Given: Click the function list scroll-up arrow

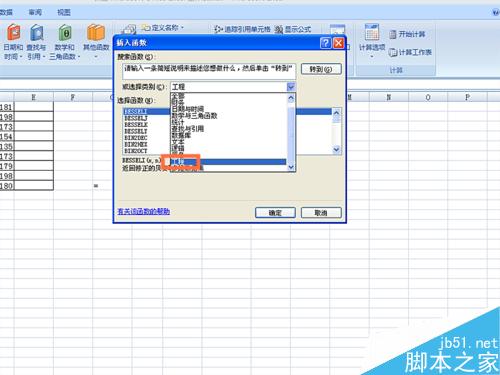Looking at the screenshot, I should point(336,113).
